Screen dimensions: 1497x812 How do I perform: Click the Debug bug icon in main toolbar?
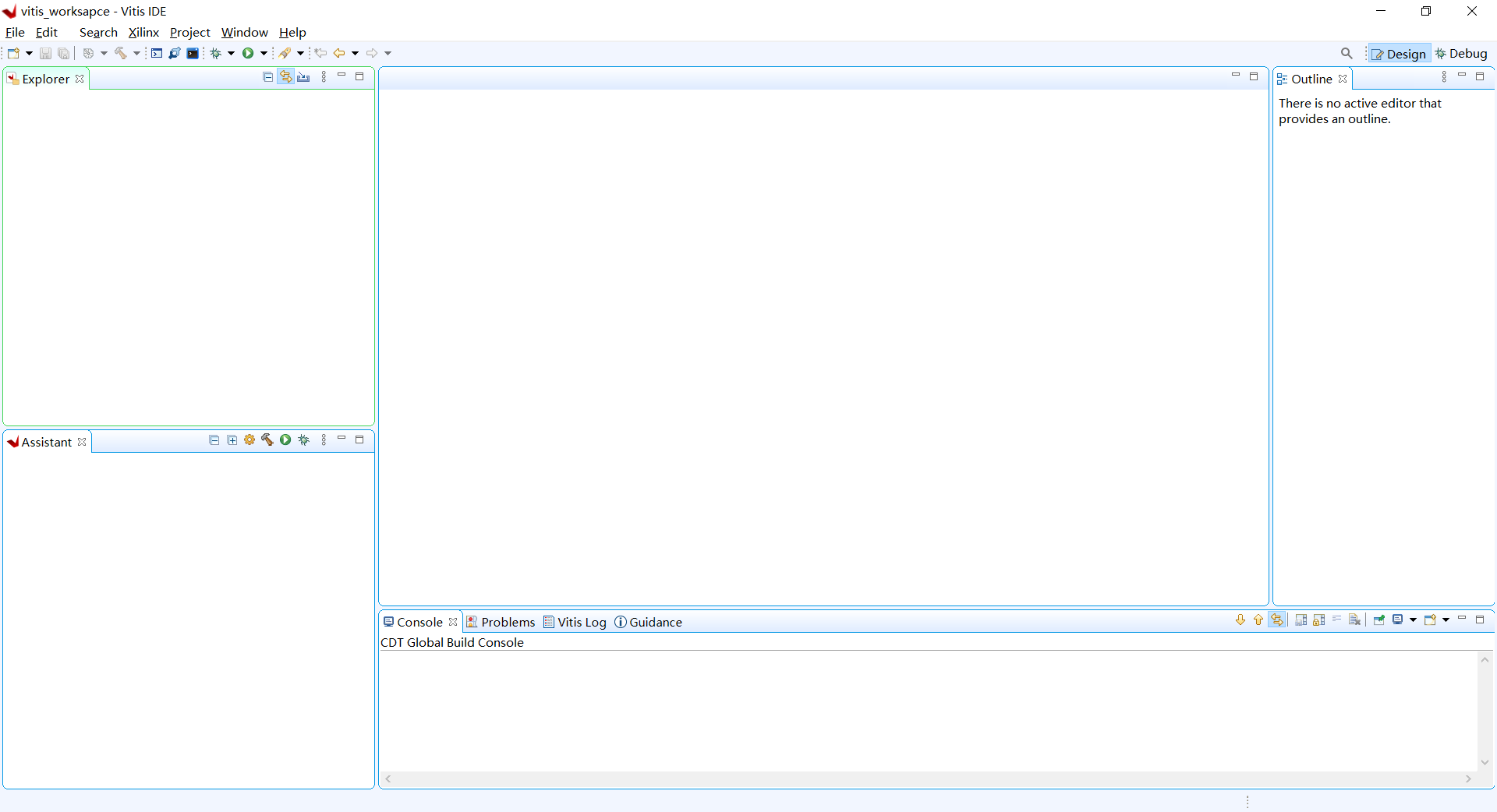pyautogui.click(x=216, y=53)
